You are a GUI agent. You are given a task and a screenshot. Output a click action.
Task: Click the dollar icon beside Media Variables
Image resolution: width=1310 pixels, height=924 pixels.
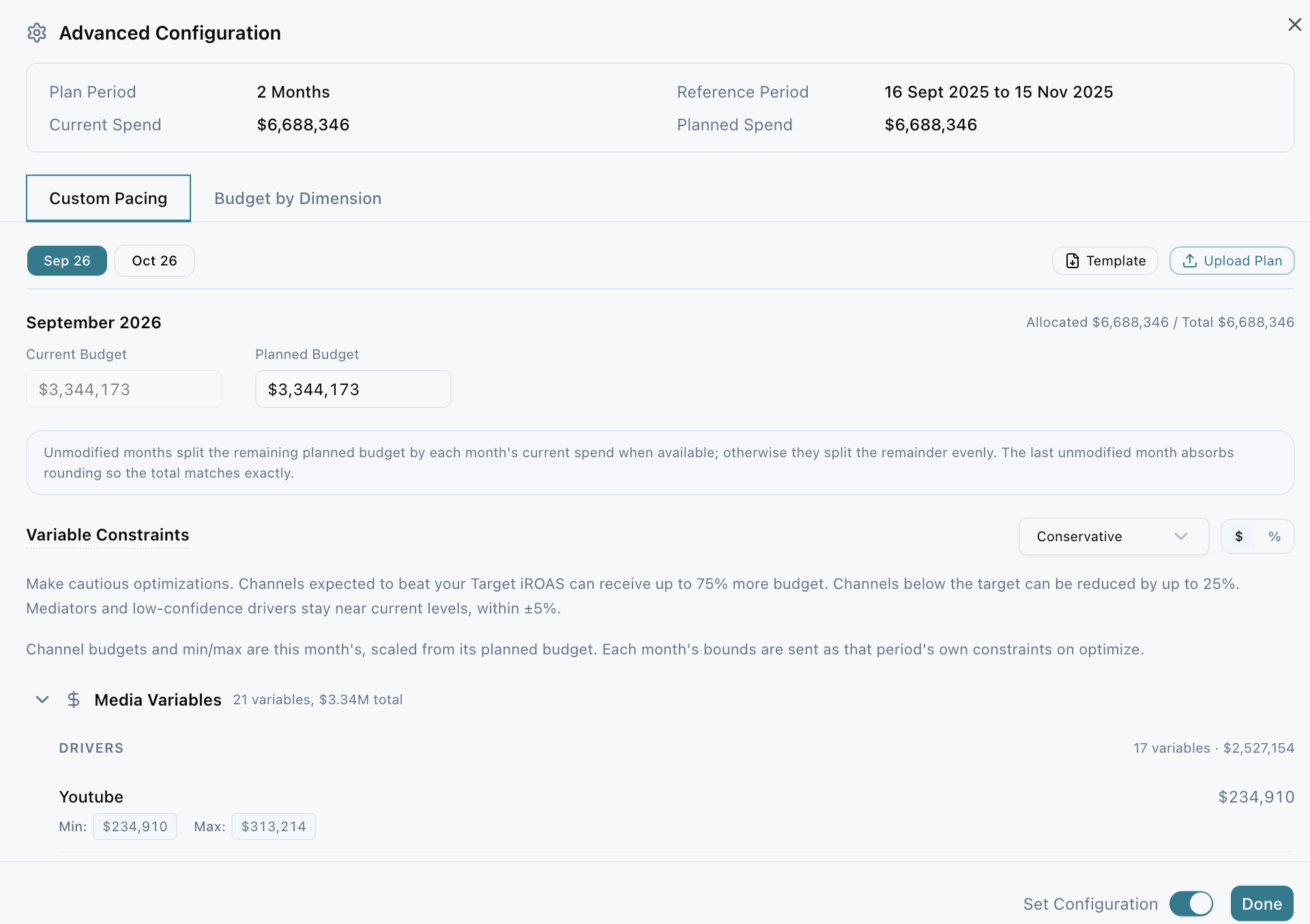pyautogui.click(x=74, y=699)
